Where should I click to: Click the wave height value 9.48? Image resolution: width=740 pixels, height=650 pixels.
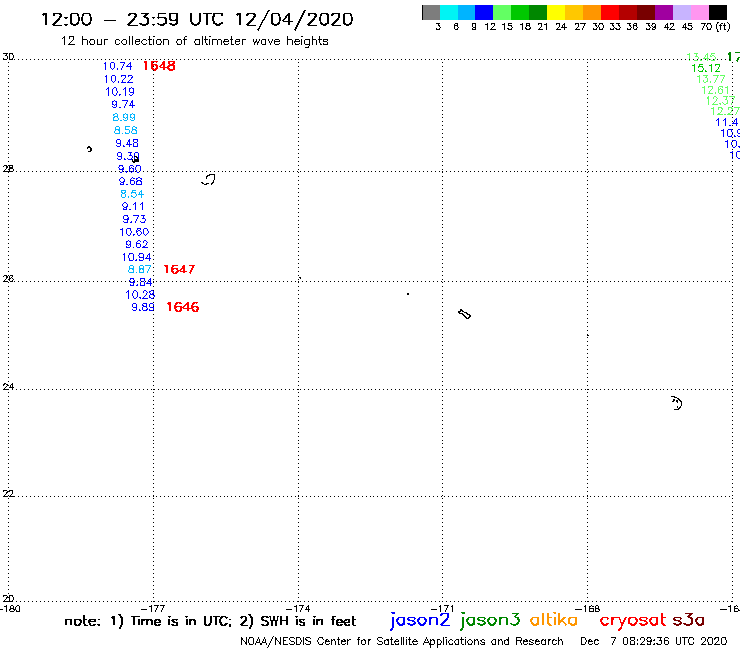tap(127, 143)
